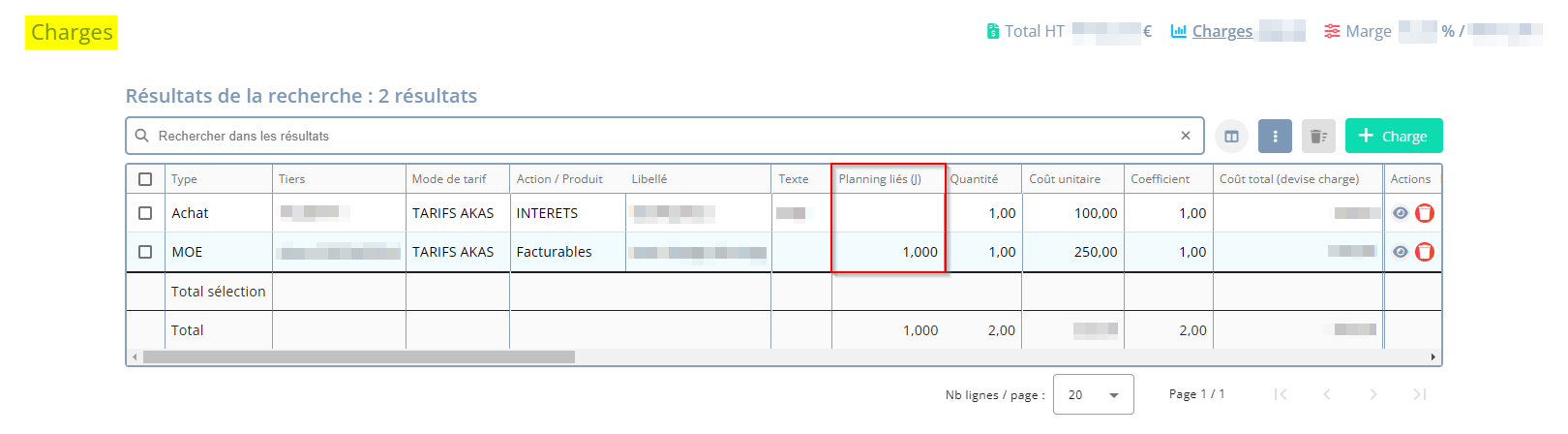Add a new charge with Charge button
The image size is (1568, 434).
click(x=1393, y=137)
